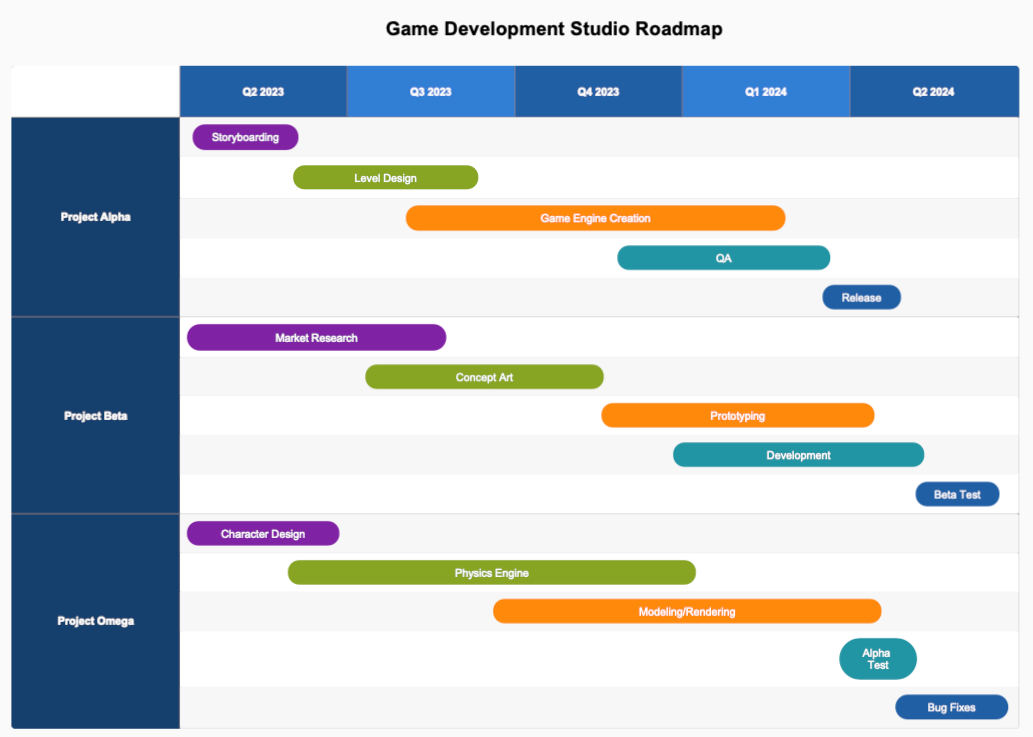
Task: Click the Level Design milestone
Action: [385, 177]
